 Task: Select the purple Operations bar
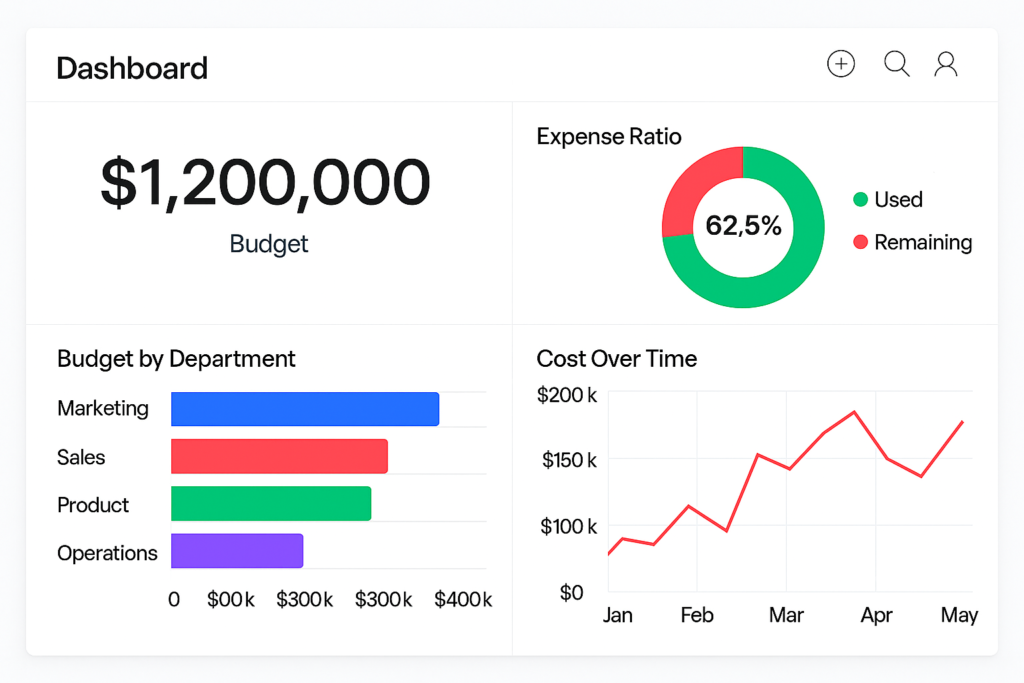(237, 551)
